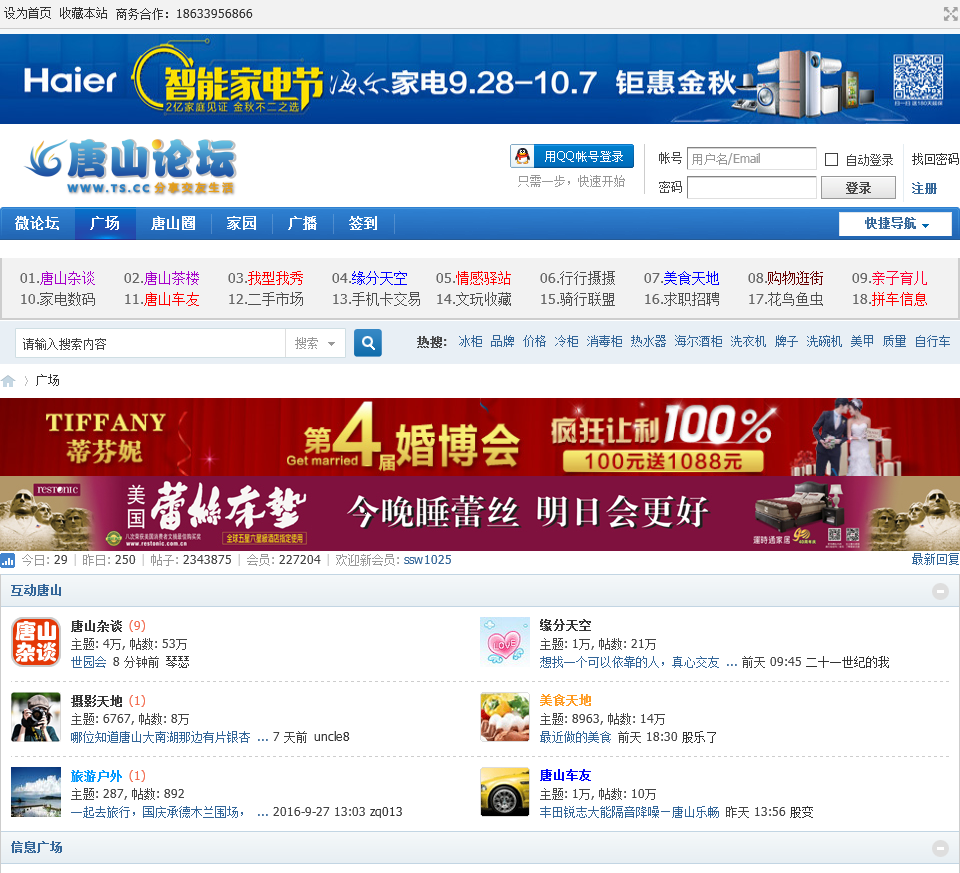960x873 pixels.
Task: Open the 唐山杂谈 forum icon
Action: (x=36, y=642)
